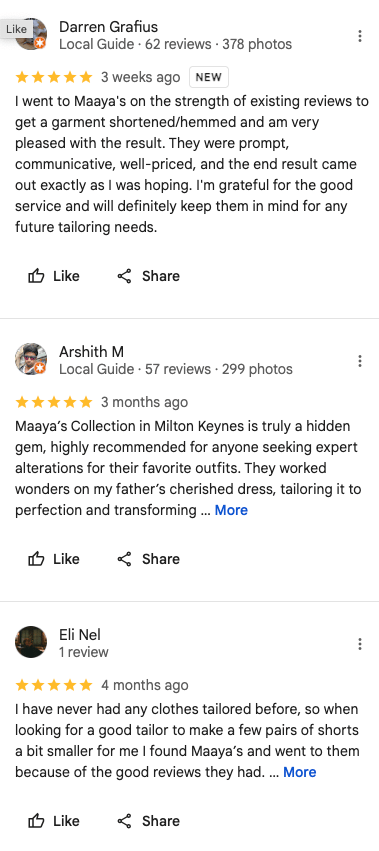
Task: Open reviewer name Darren Grafius
Action: (109, 27)
